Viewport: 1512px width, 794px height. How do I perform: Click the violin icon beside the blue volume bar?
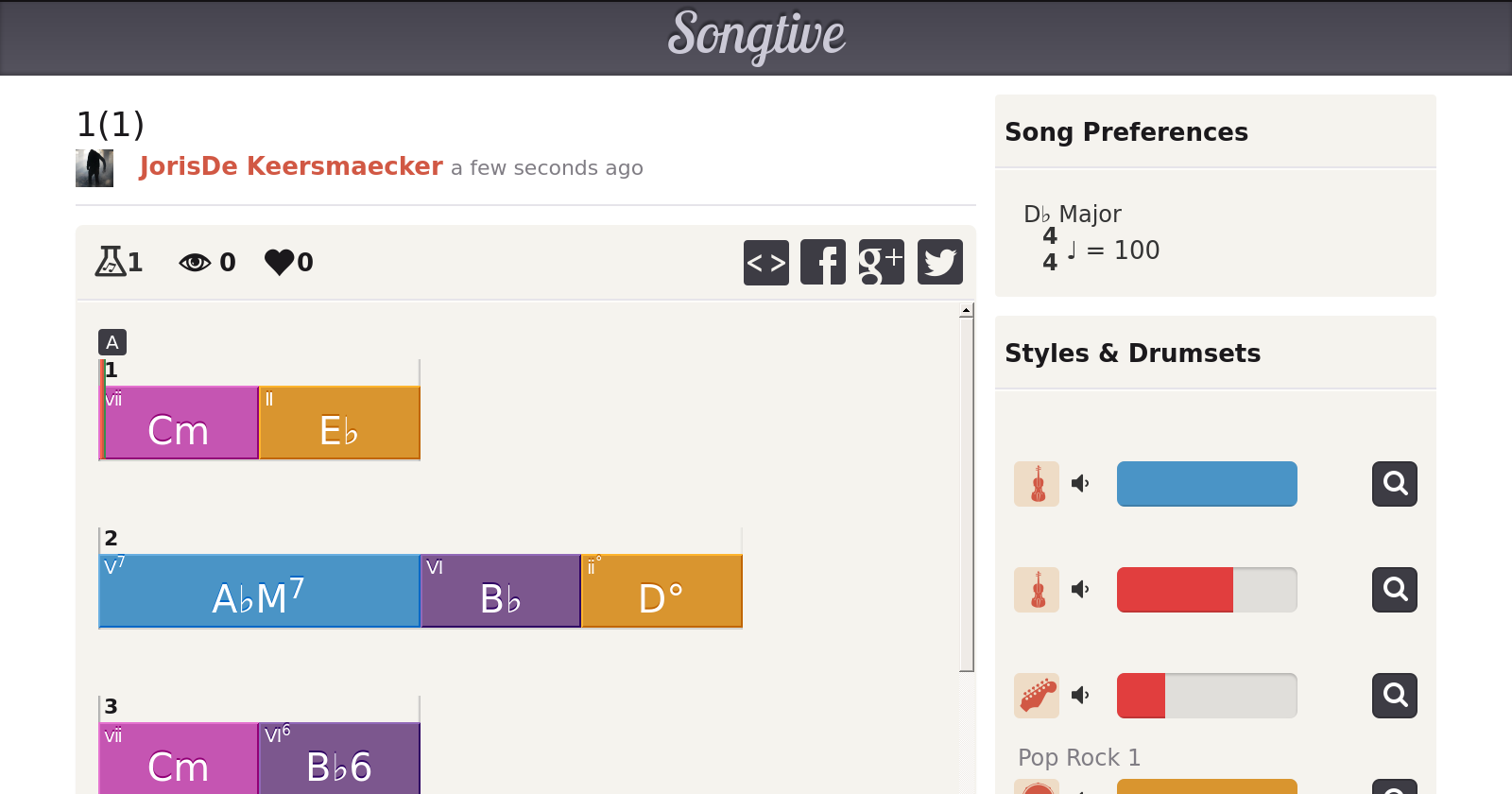click(1037, 484)
